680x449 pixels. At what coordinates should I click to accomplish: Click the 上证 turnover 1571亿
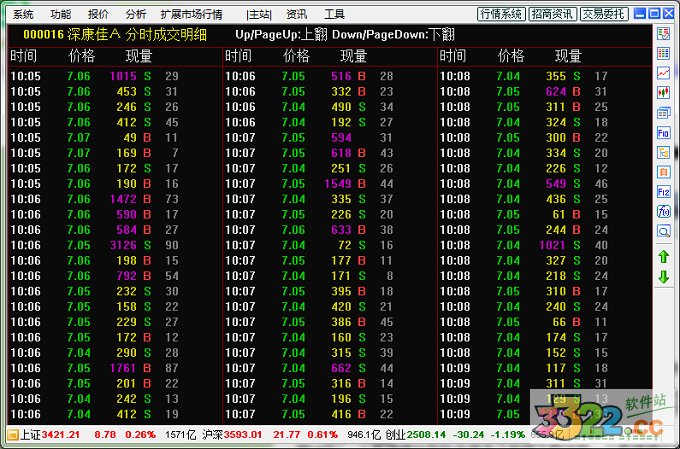coord(180,434)
